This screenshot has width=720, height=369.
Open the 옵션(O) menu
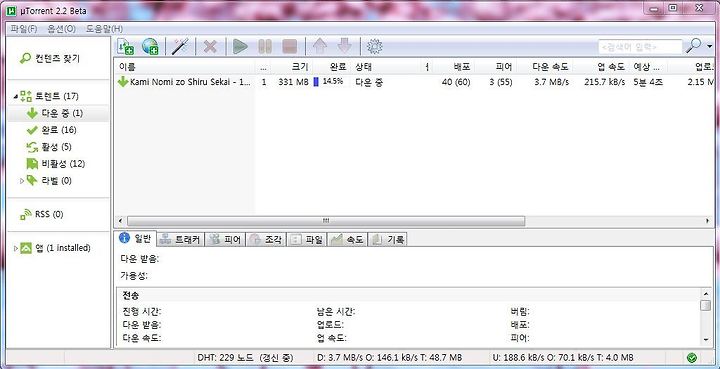(x=62, y=29)
